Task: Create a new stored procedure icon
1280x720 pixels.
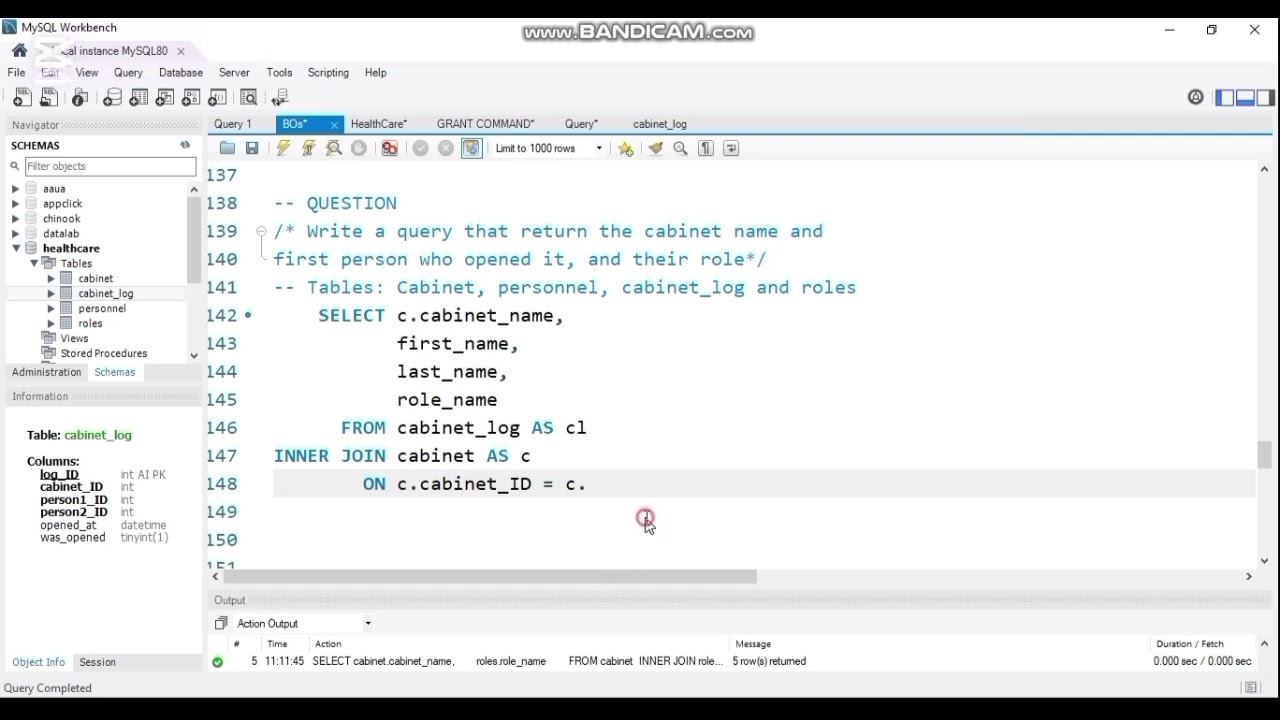Action: coord(191,97)
